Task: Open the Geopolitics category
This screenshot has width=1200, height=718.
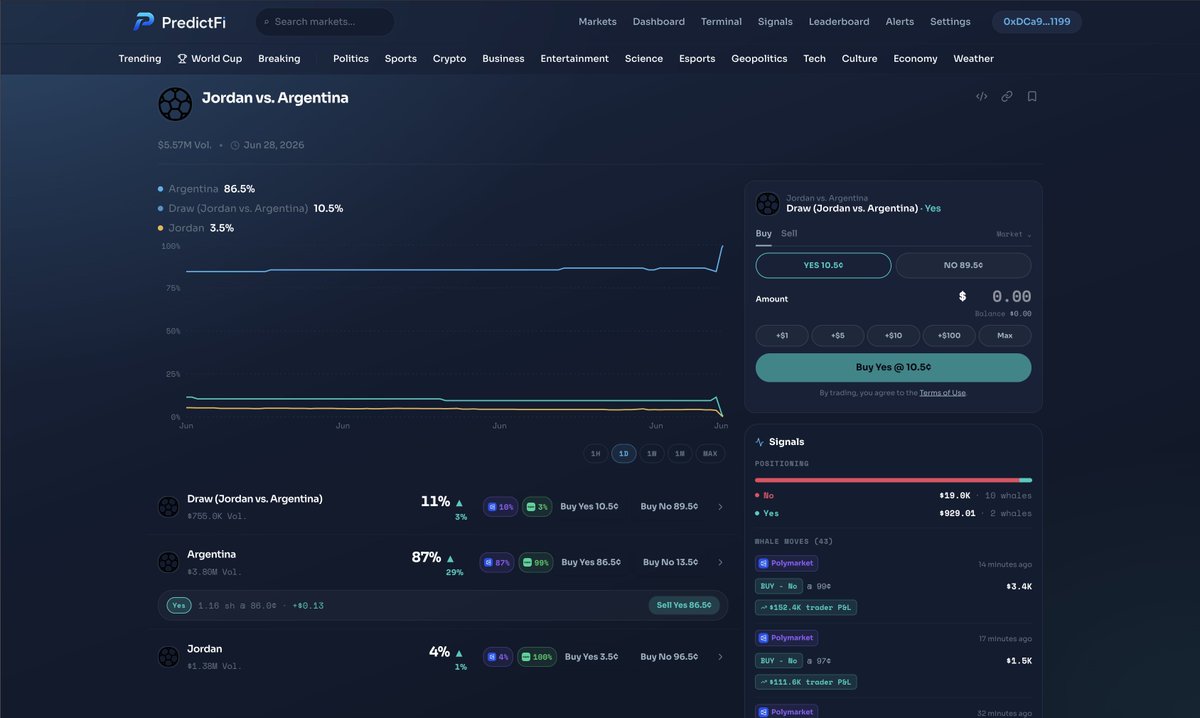Action: point(759,59)
